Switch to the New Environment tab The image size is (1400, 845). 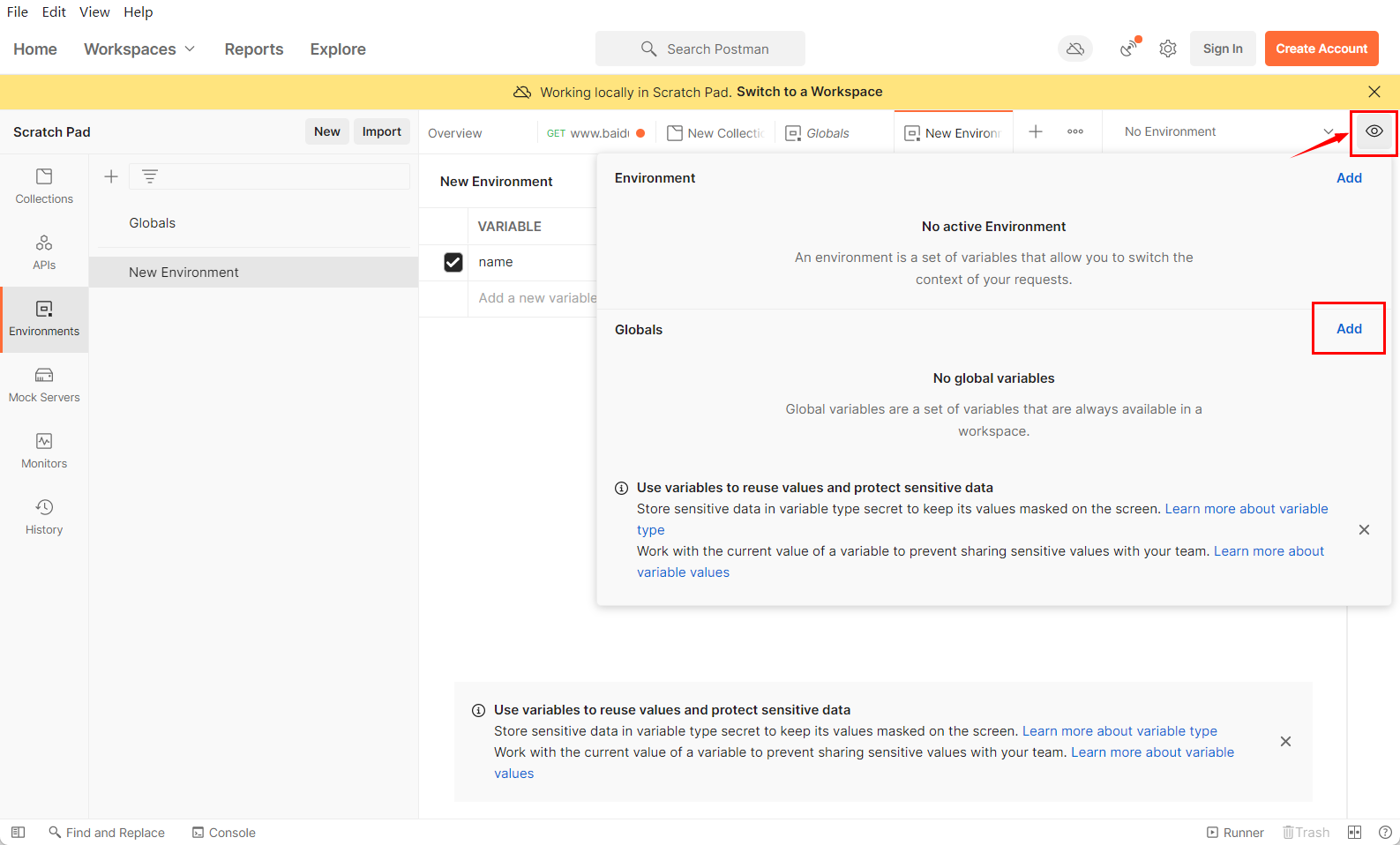tap(954, 133)
